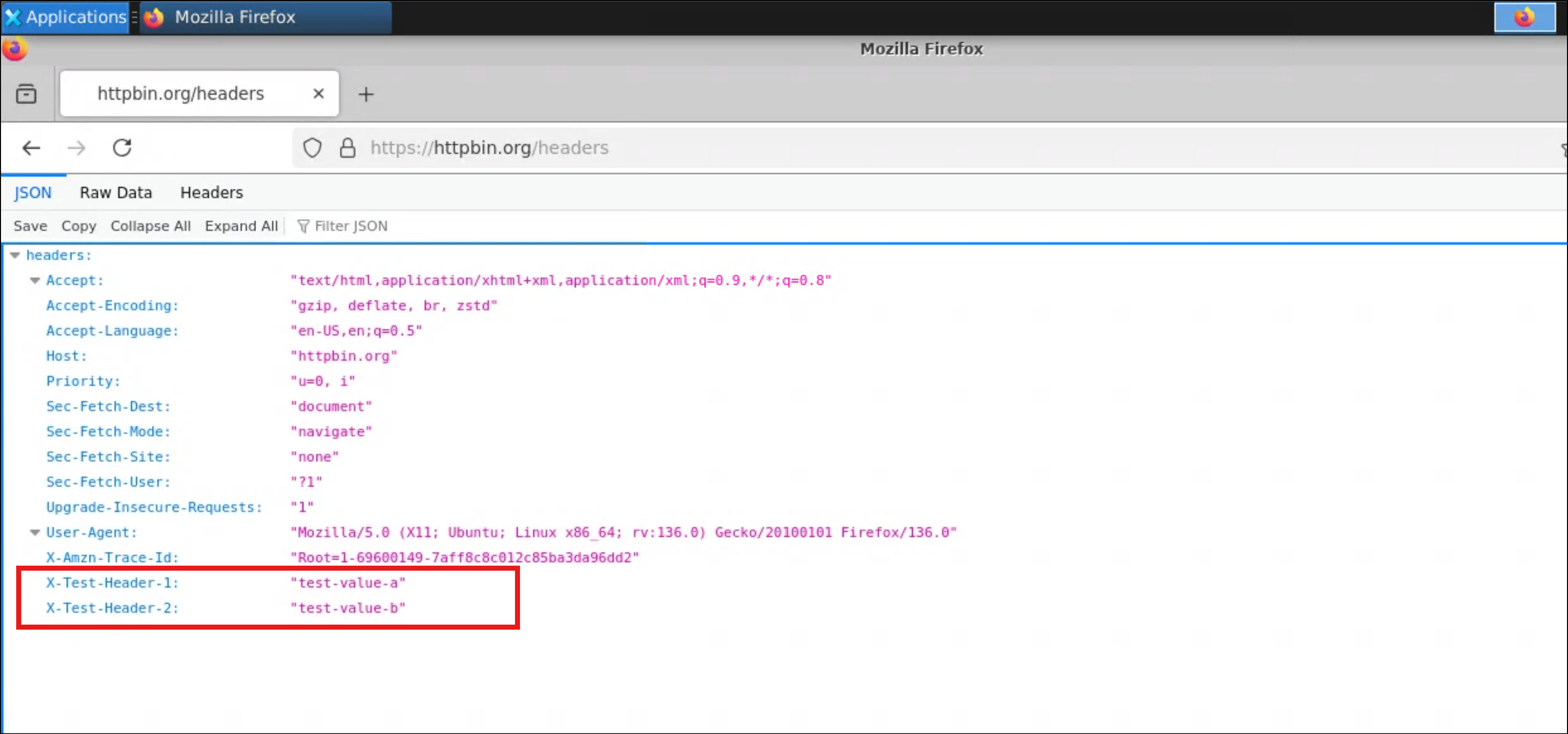
Task: Open the Firefox View icon
Action: click(26, 94)
